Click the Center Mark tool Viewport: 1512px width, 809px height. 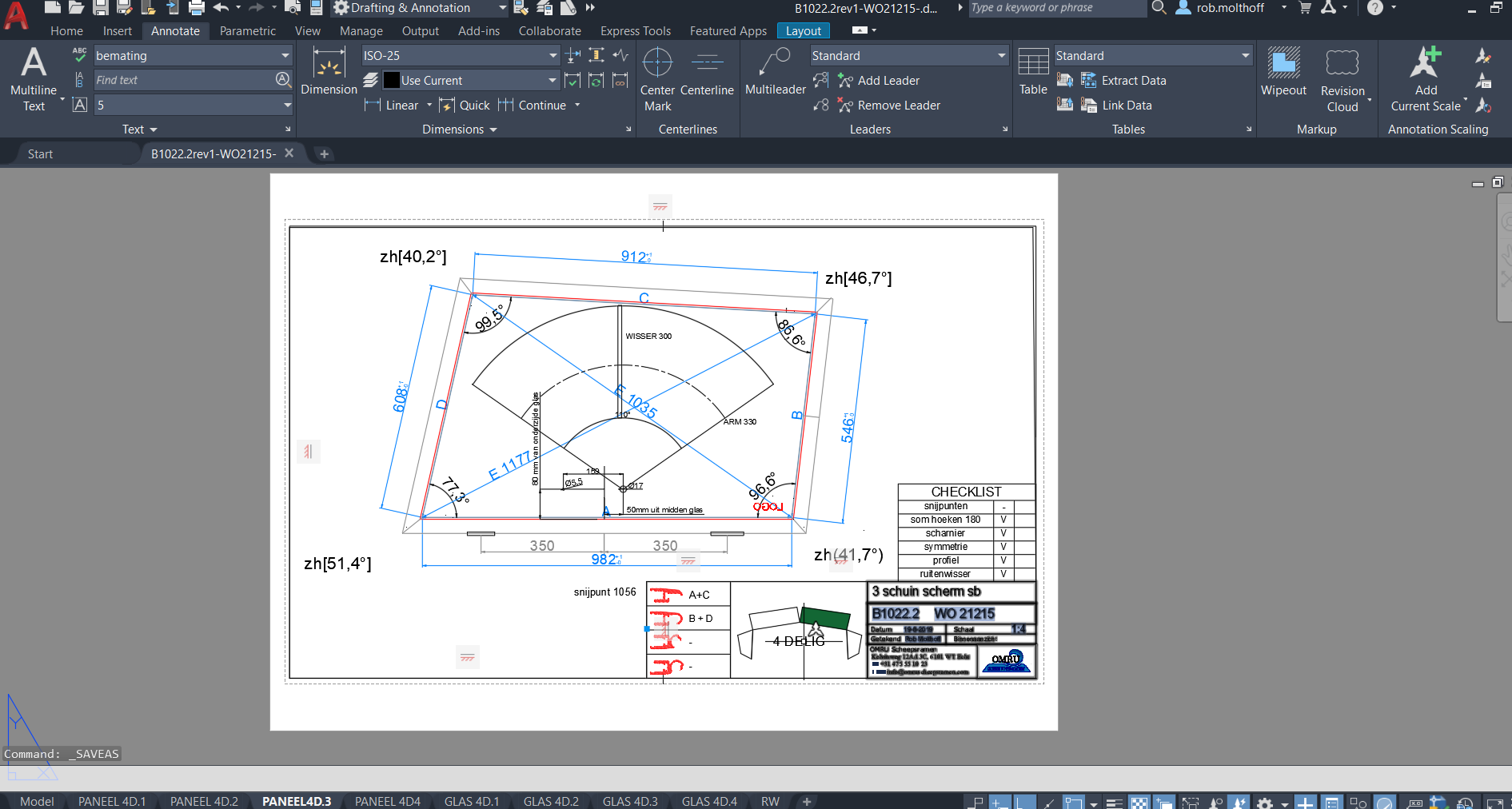click(x=657, y=79)
